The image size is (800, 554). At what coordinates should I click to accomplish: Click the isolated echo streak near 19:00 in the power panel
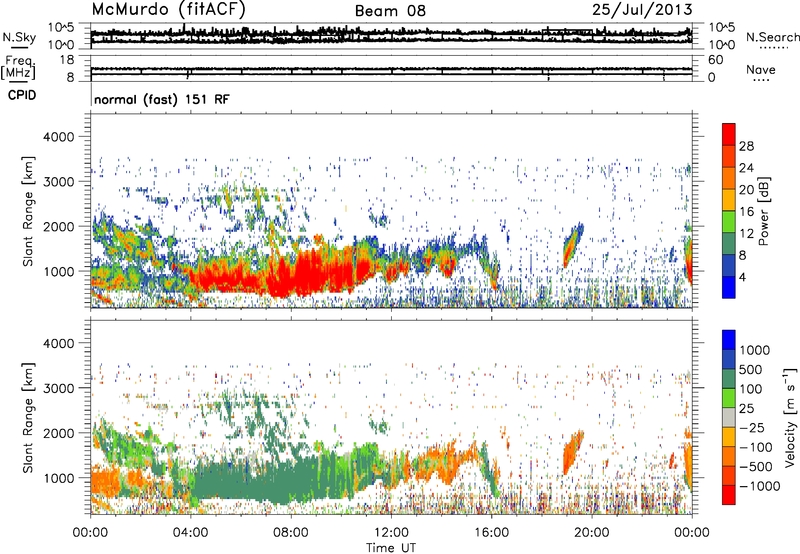(573, 245)
